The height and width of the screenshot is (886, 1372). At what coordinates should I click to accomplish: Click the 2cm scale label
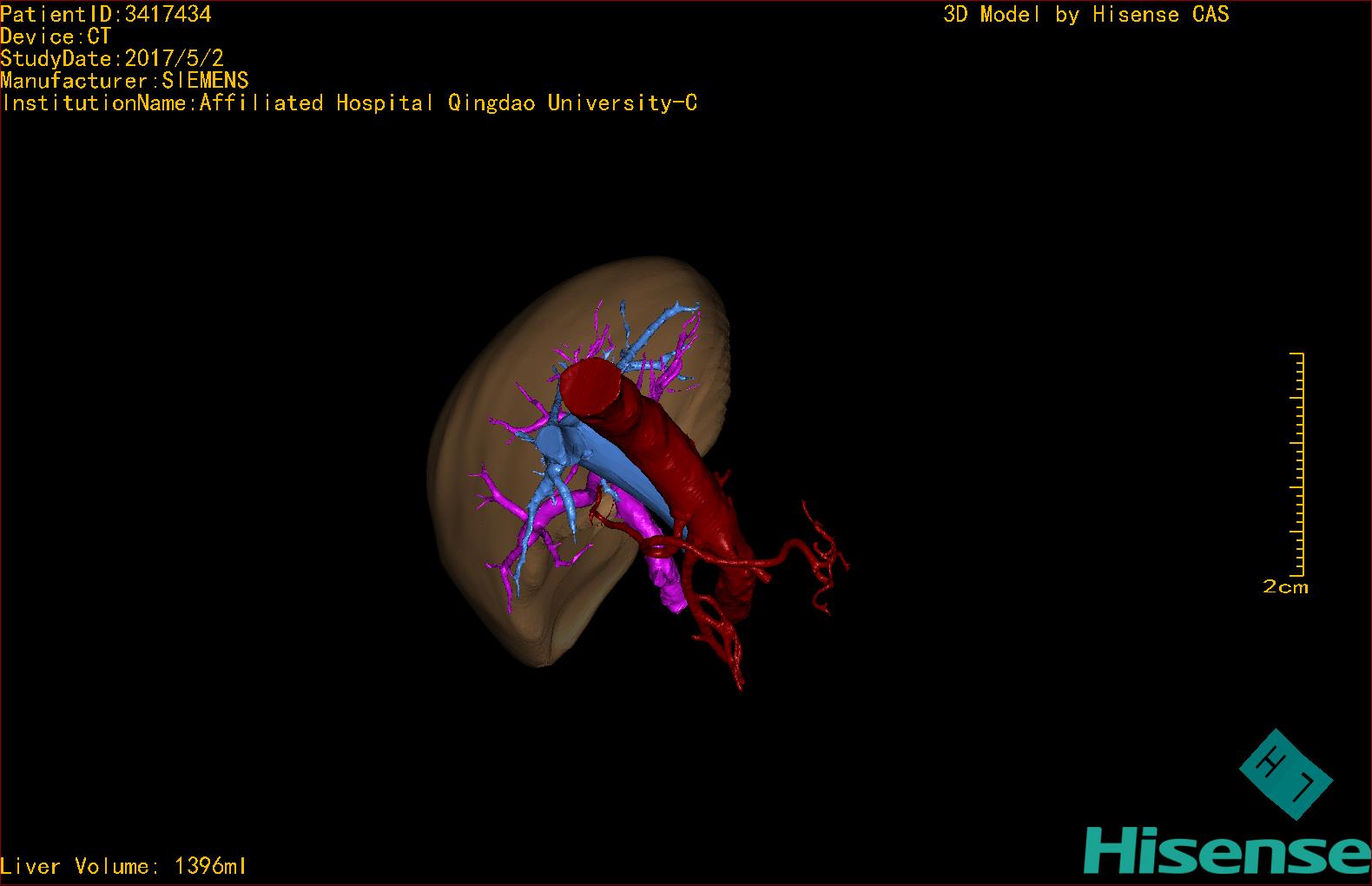pyautogui.click(x=1285, y=587)
